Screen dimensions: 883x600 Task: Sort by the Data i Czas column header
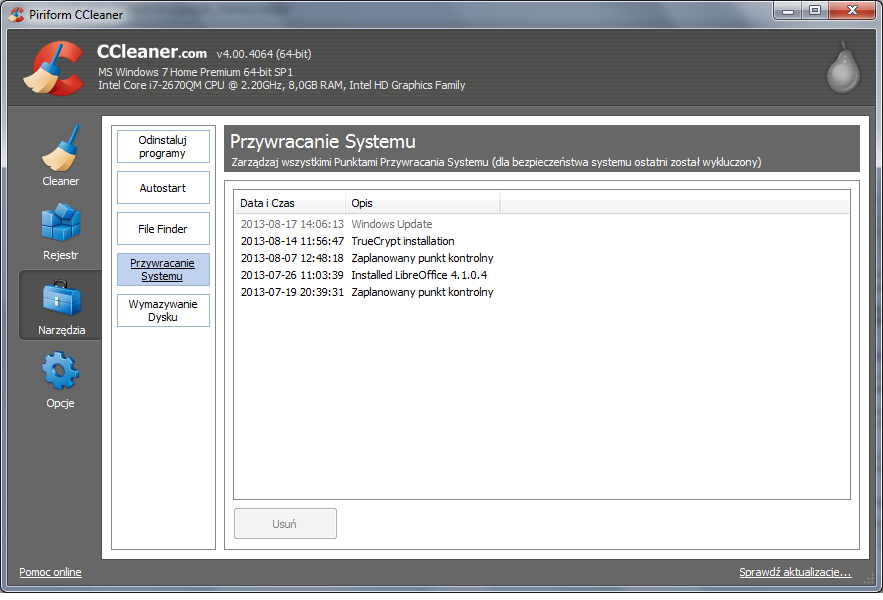290,203
